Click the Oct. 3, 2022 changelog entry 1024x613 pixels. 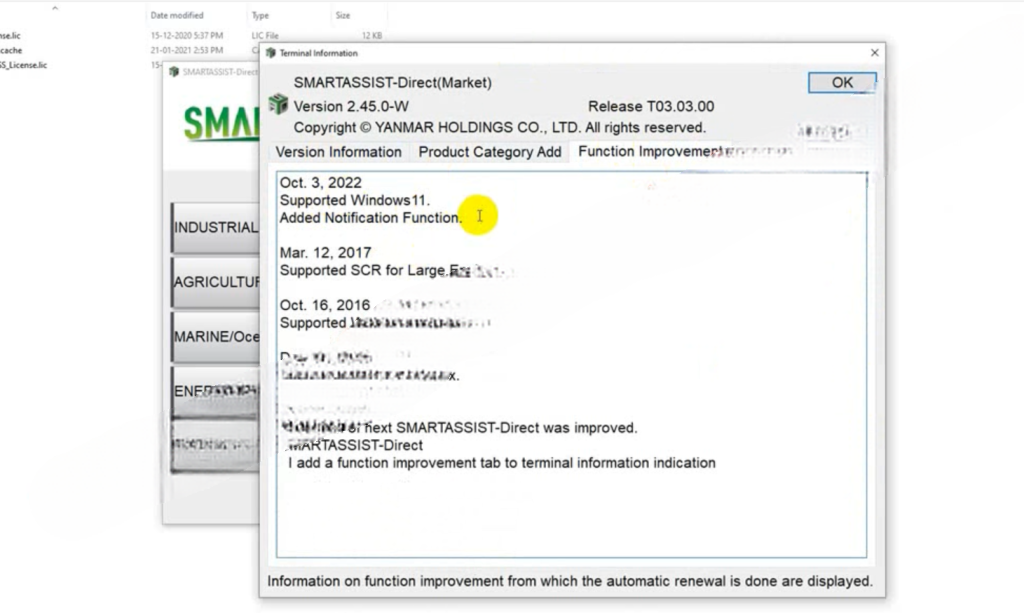click(321, 183)
